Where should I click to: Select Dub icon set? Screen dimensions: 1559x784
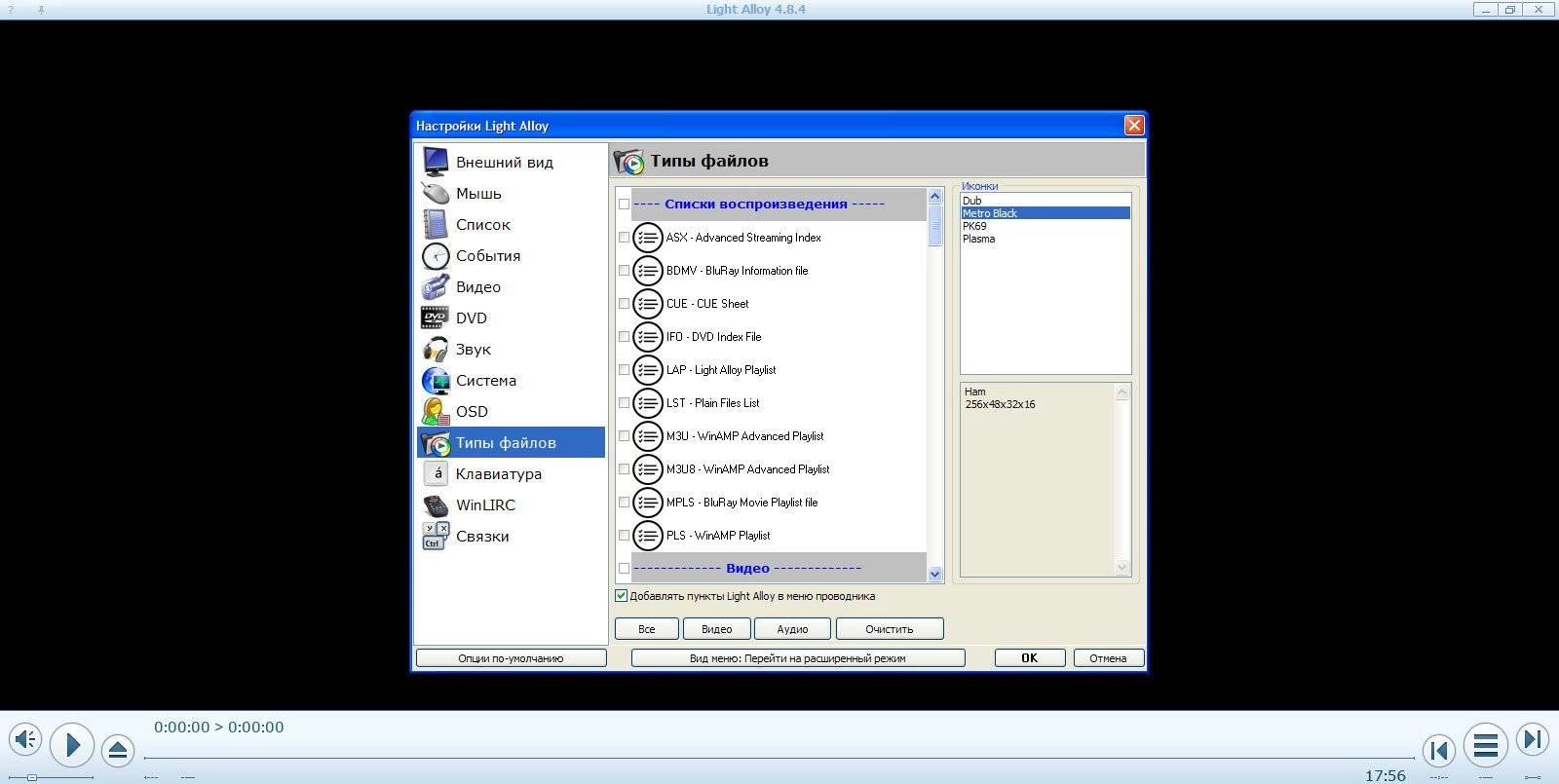[x=1046, y=201]
